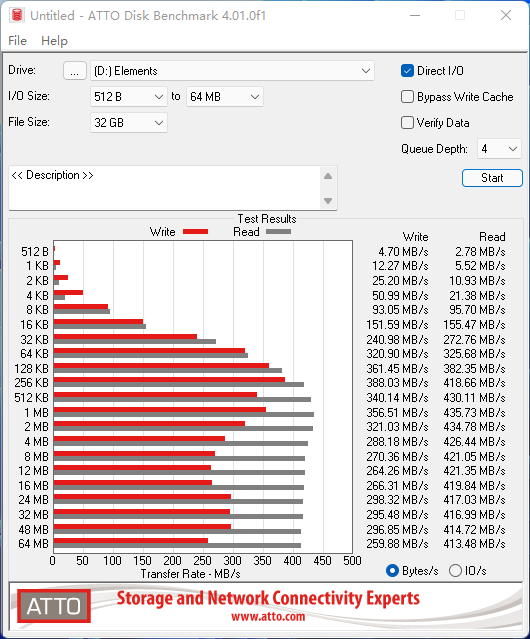Open the Queue Depth dropdown

coord(499,149)
